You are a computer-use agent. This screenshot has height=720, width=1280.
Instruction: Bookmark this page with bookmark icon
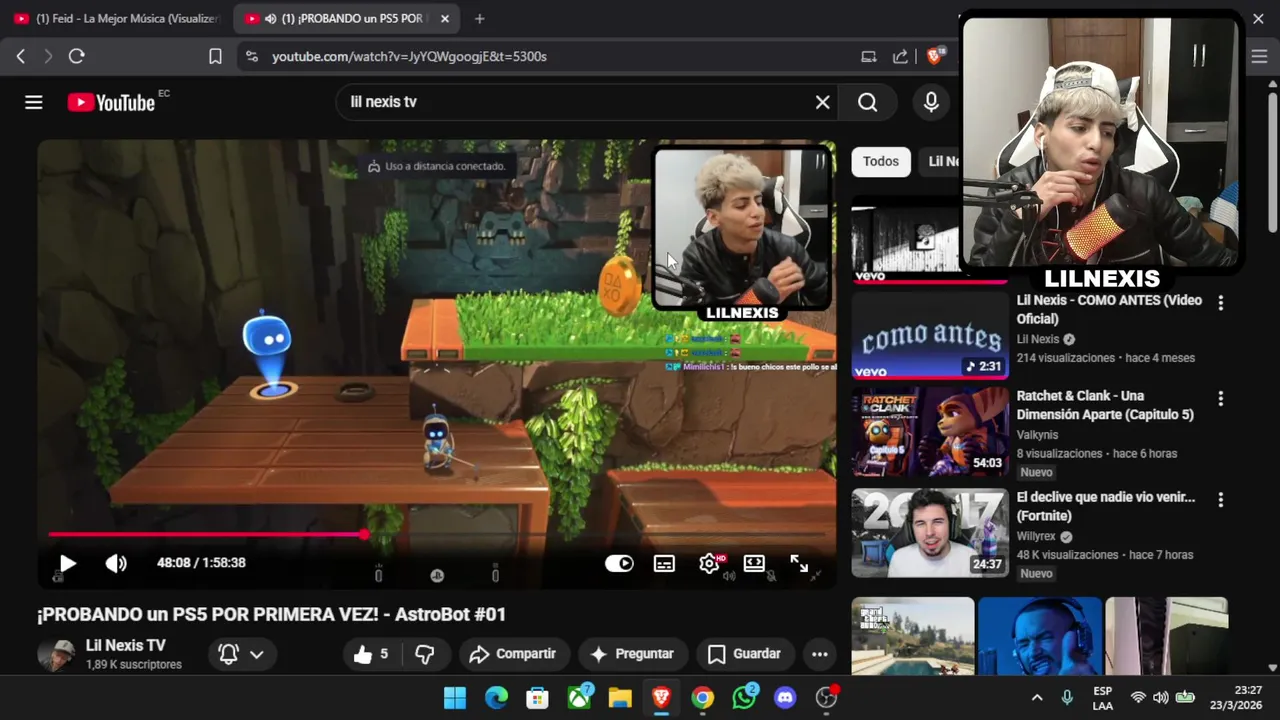click(x=215, y=56)
